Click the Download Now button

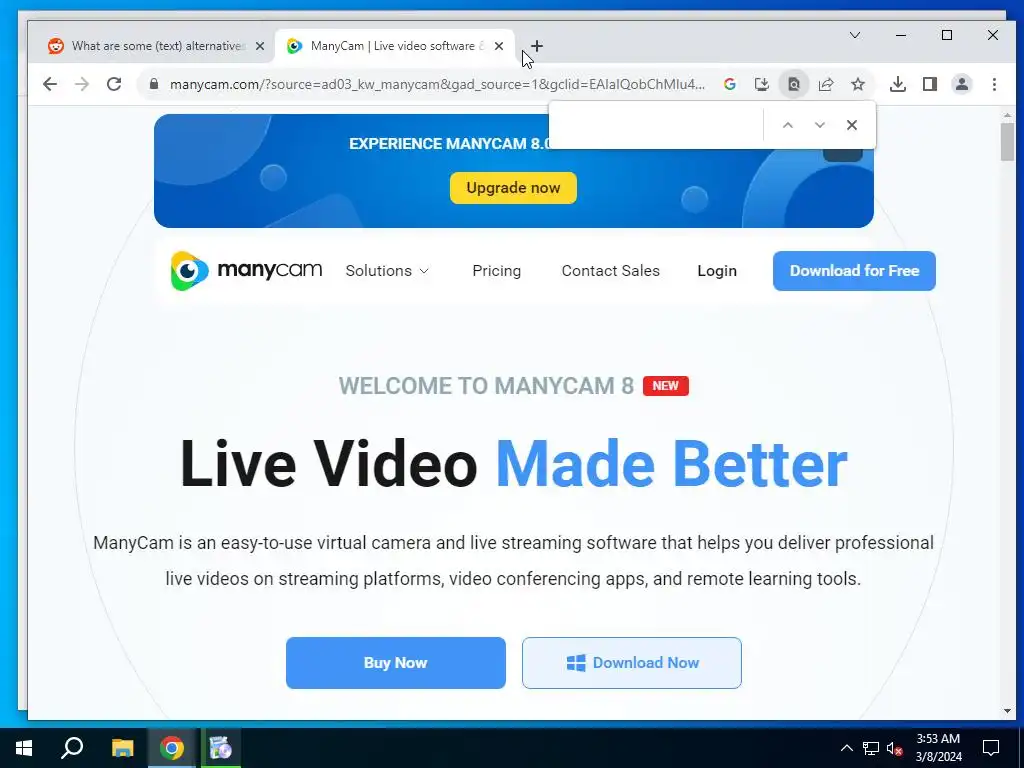[632, 663]
